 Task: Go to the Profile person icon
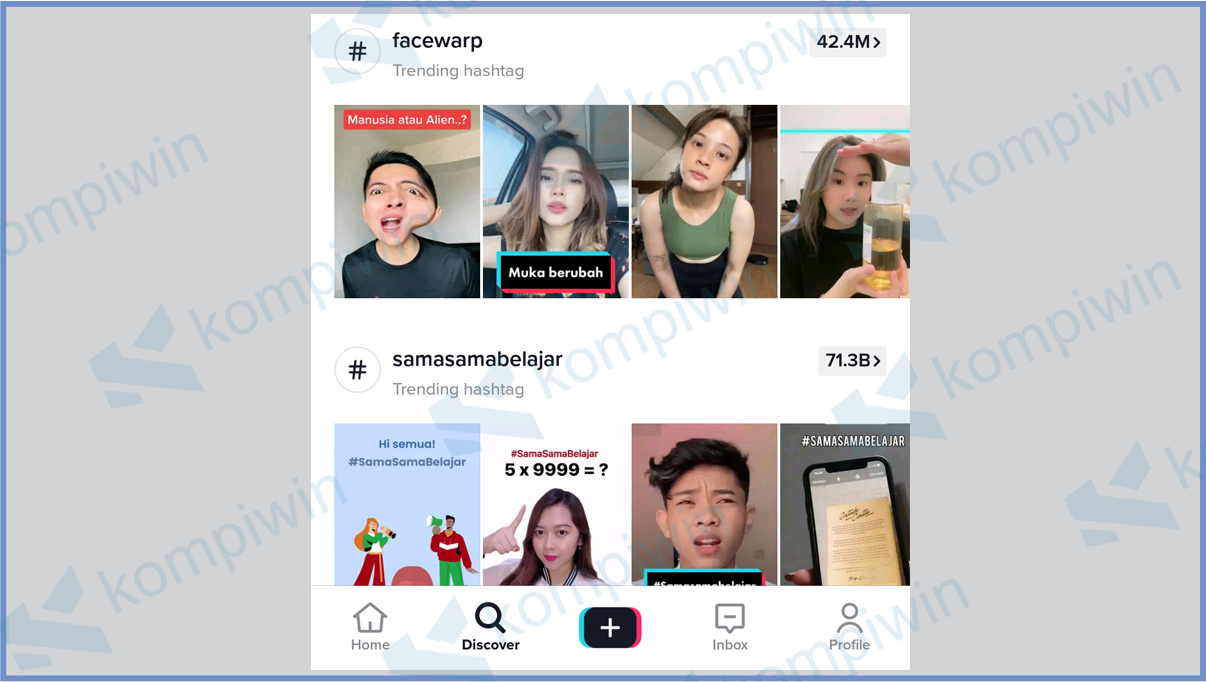point(849,618)
